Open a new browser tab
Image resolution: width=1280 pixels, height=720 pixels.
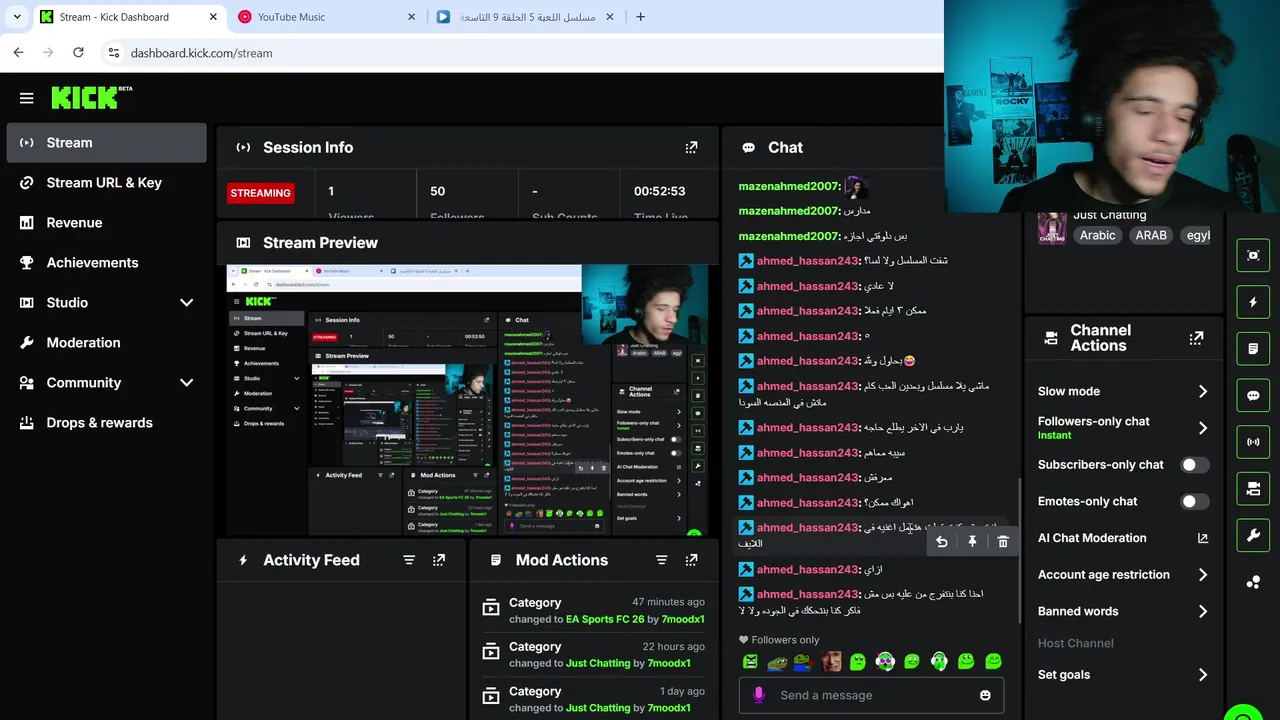tap(640, 17)
